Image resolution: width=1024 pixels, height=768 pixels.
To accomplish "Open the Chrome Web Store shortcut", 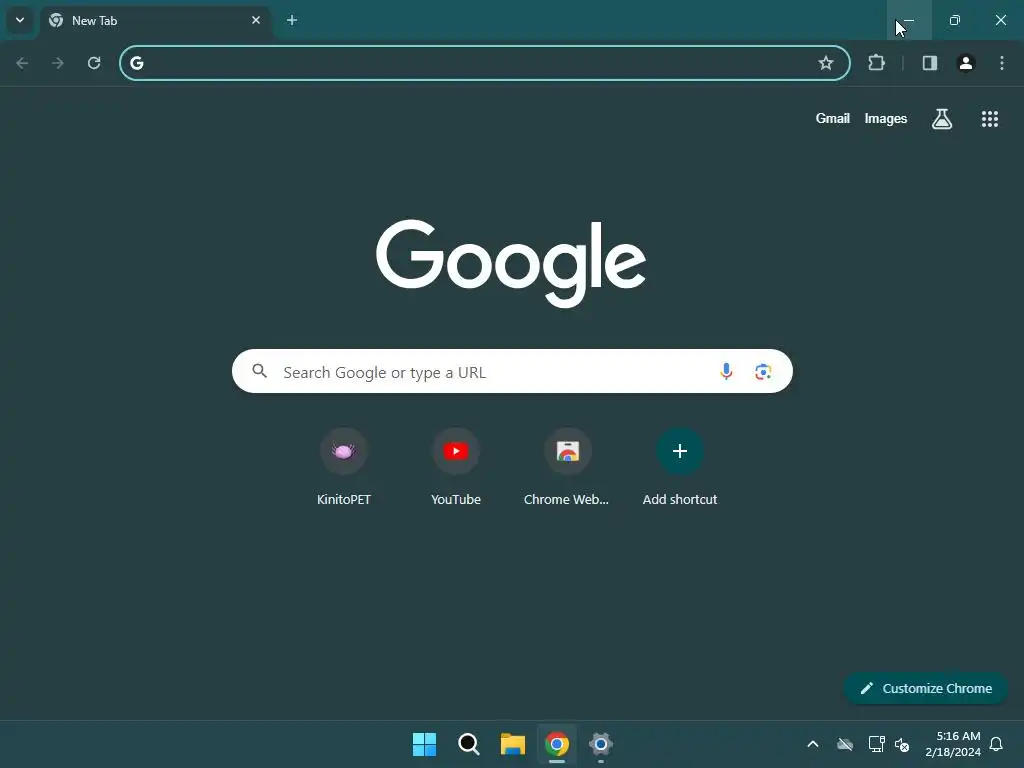I will (x=567, y=467).
